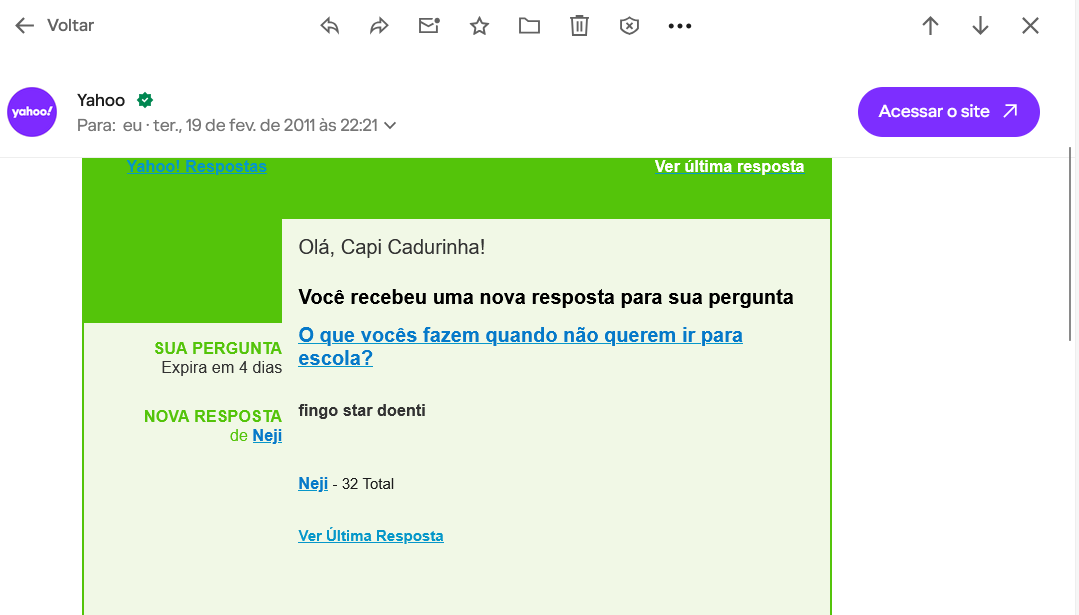
Task: Open more actions ellipsis menu
Action: point(680,26)
